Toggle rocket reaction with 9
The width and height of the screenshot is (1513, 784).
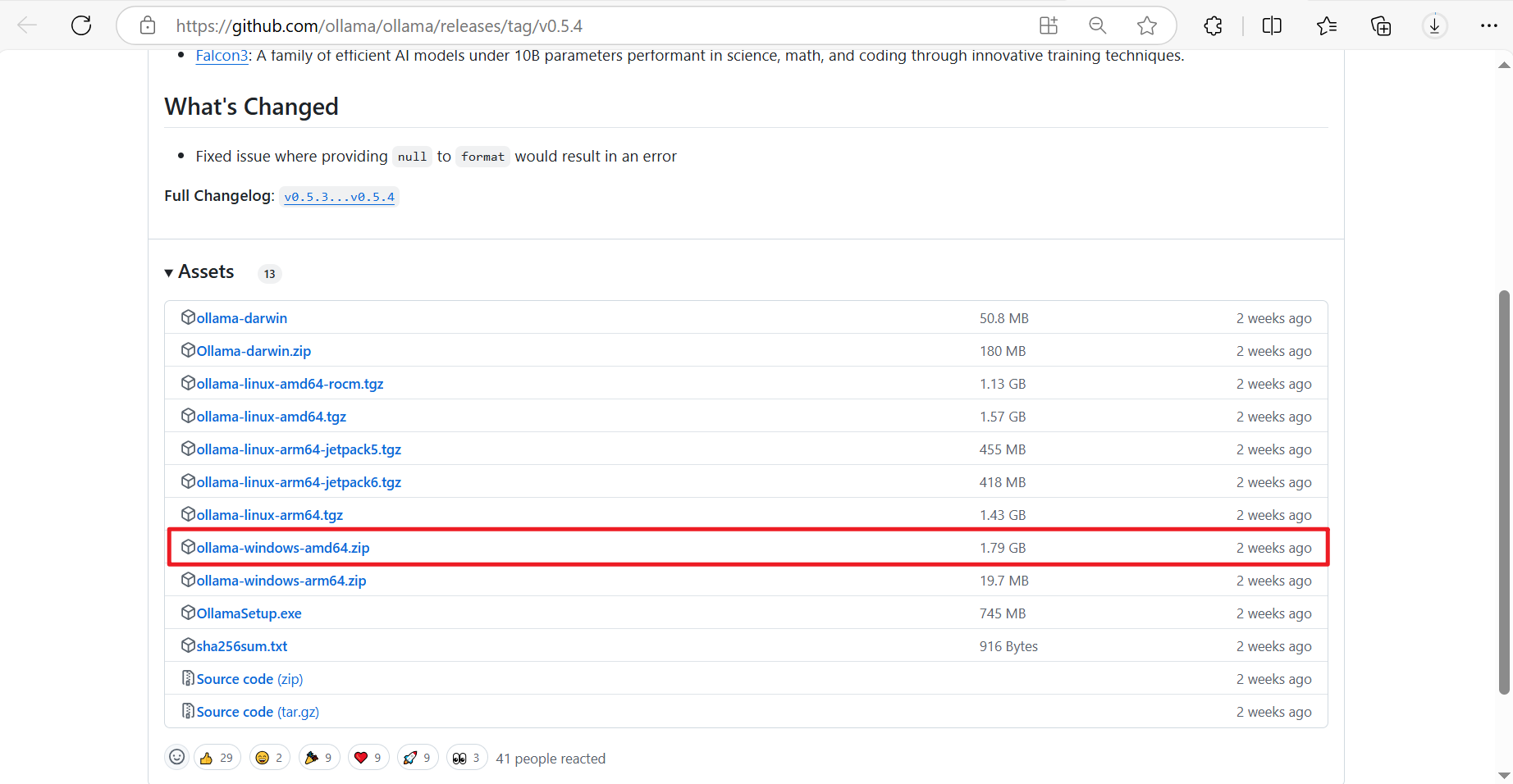[x=418, y=758]
